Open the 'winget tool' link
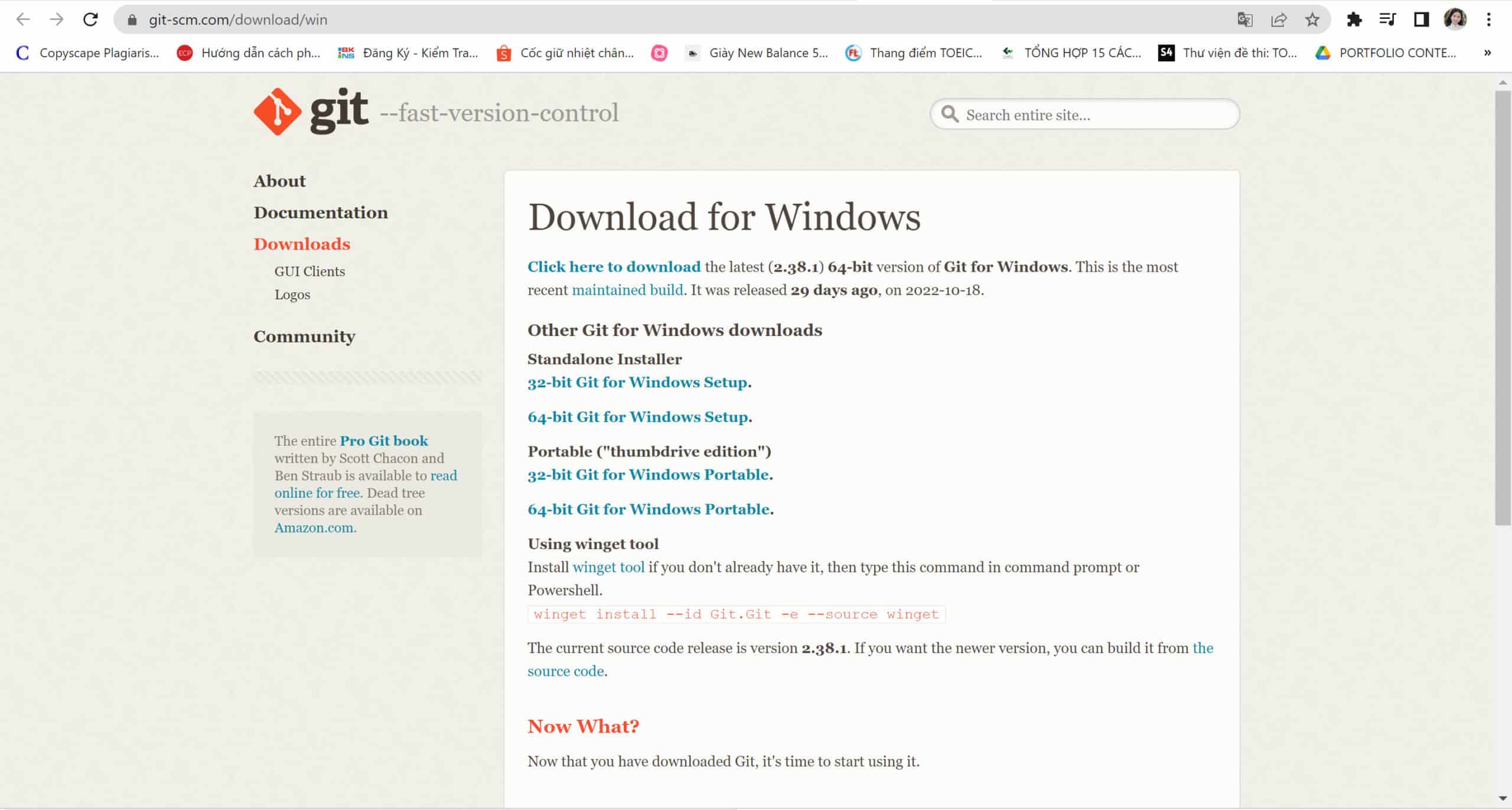The height and width of the screenshot is (810, 1512). [608, 567]
